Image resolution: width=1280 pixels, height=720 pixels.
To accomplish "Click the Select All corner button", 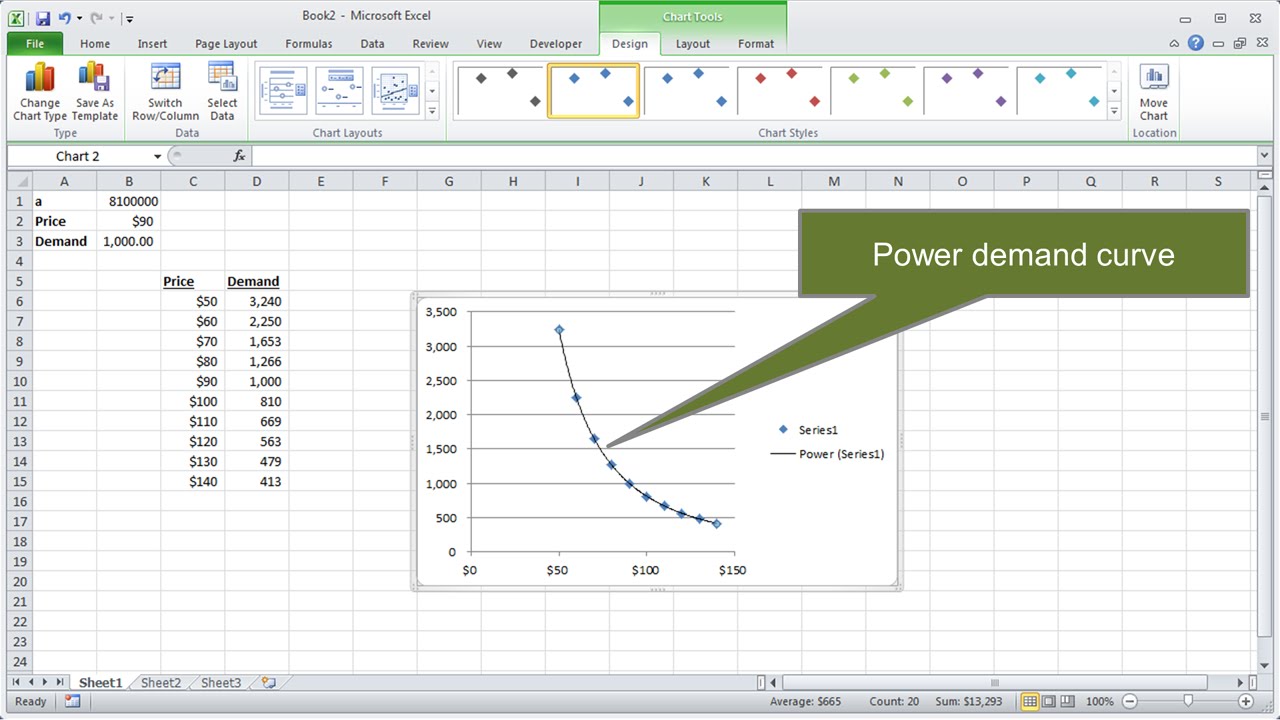I will [19, 181].
